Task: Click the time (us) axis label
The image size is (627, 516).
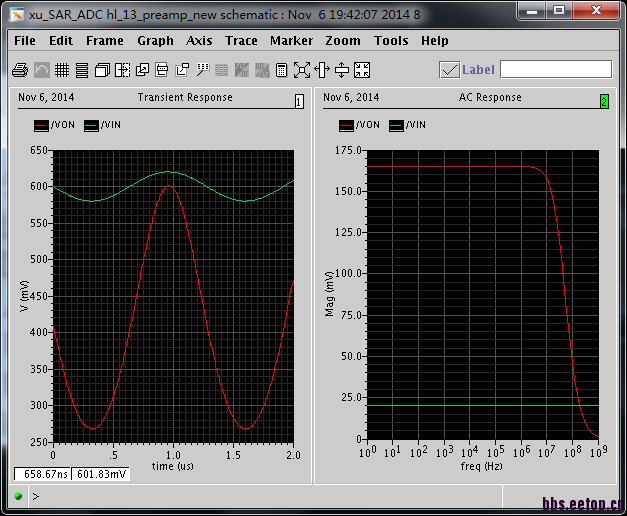Action: click(173, 466)
